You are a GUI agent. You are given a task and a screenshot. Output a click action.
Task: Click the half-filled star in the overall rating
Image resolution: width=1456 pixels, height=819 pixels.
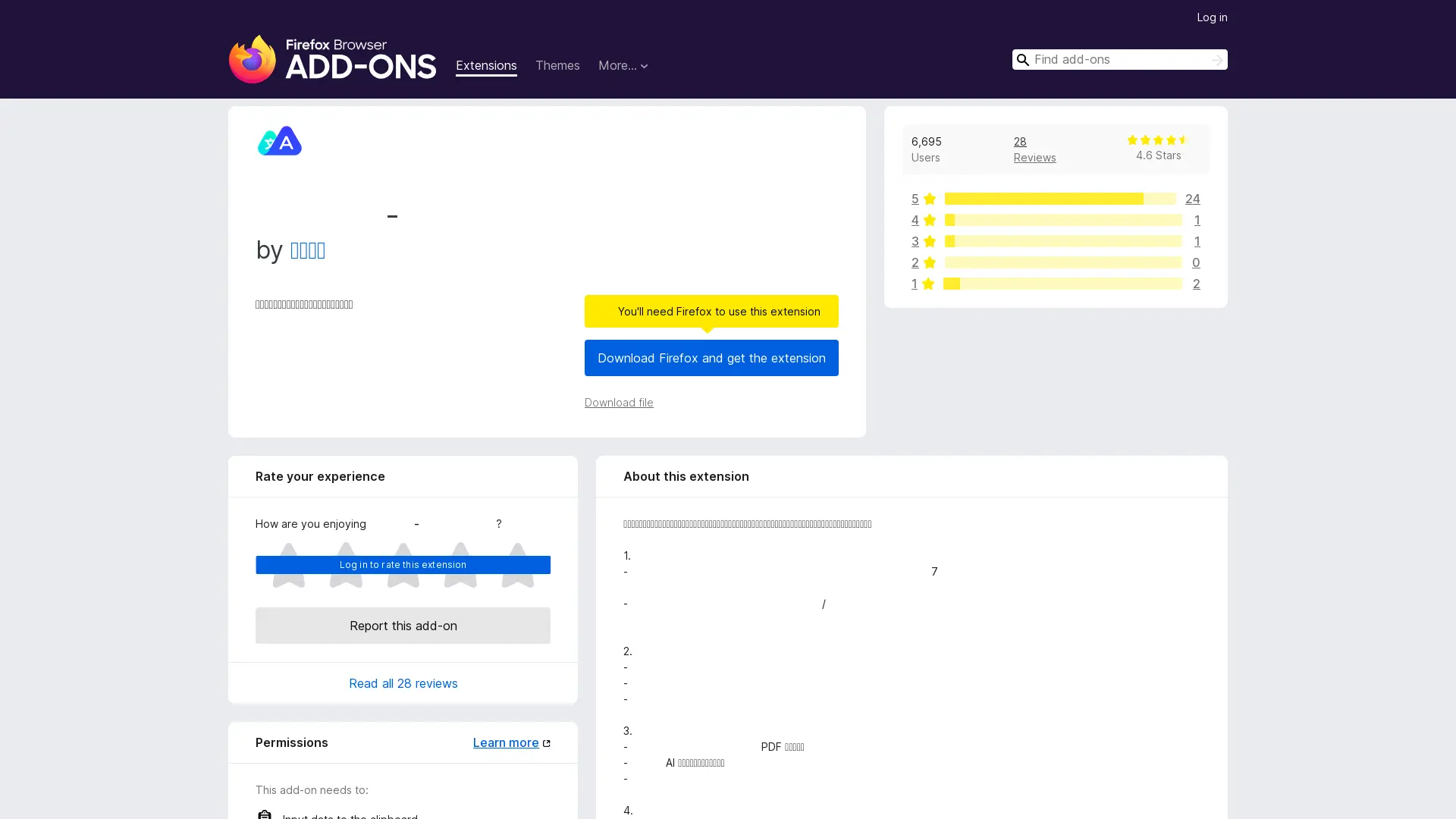[1182, 140]
